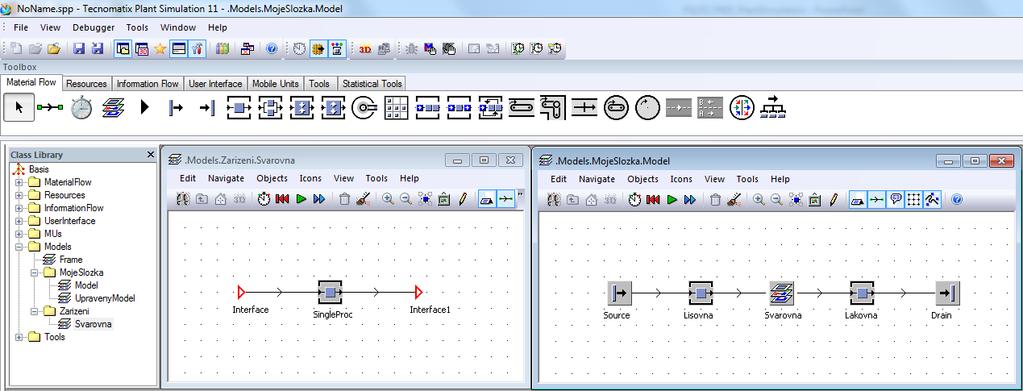The height and width of the screenshot is (391, 1023).
Task: Toggle the Toolbox display in the main toolbar
Action: click(198, 49)
